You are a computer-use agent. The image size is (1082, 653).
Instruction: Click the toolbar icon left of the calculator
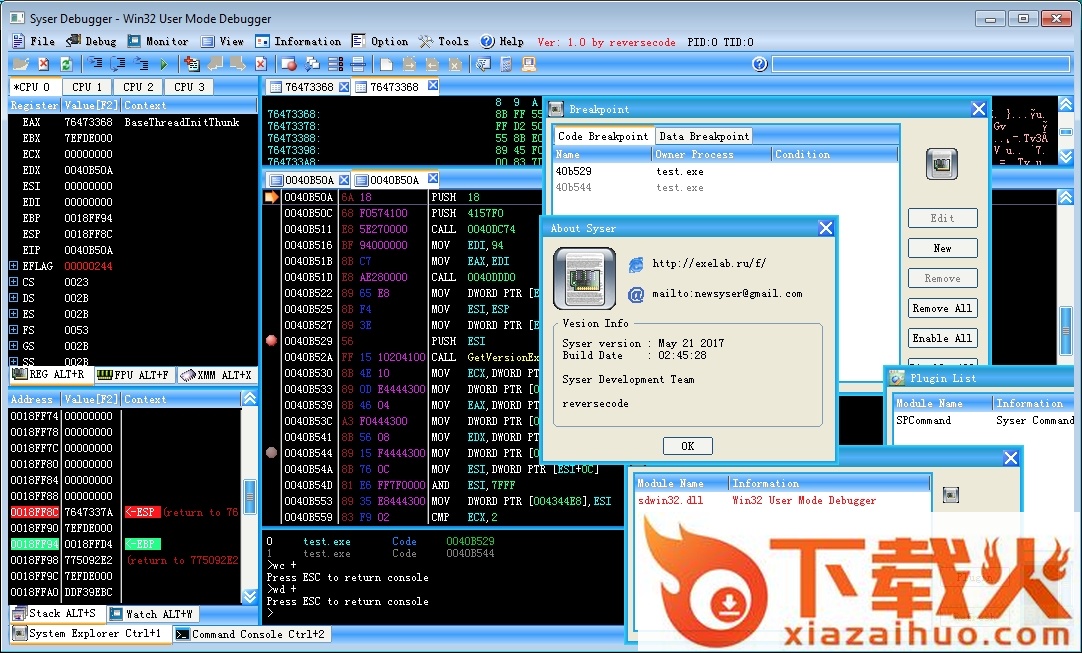(483, 64)
